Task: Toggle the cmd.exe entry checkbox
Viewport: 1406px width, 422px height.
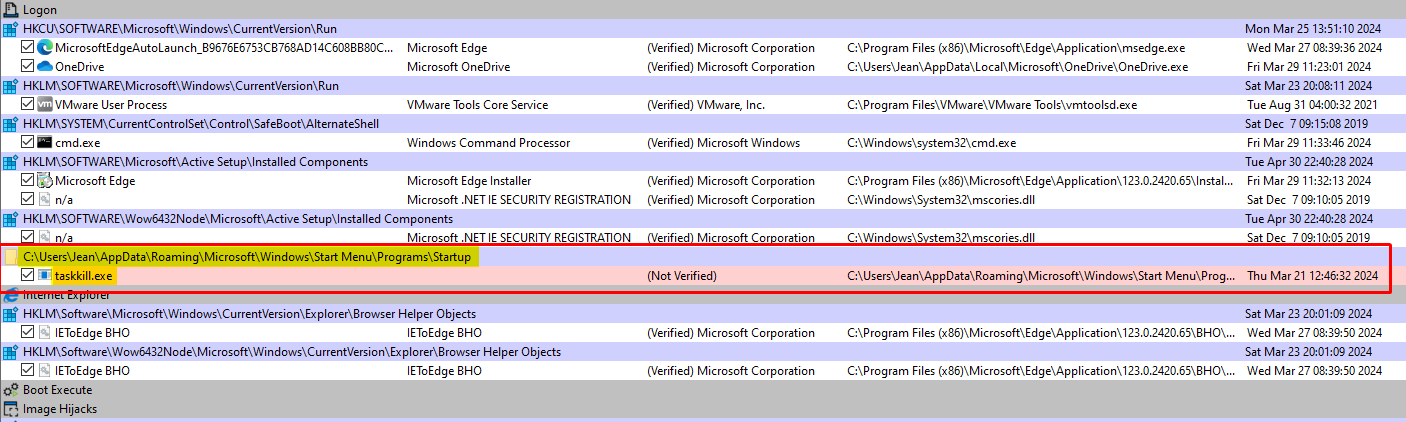Action: tap(28, 142)
